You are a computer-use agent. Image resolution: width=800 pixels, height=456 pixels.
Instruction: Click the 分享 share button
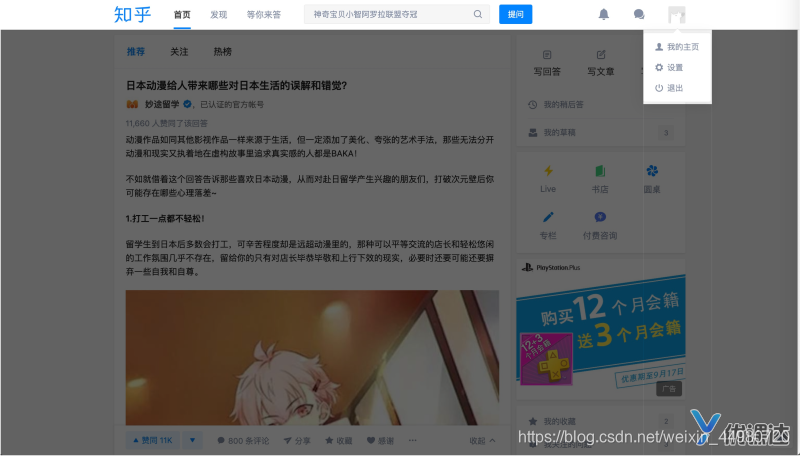point(297,441)
